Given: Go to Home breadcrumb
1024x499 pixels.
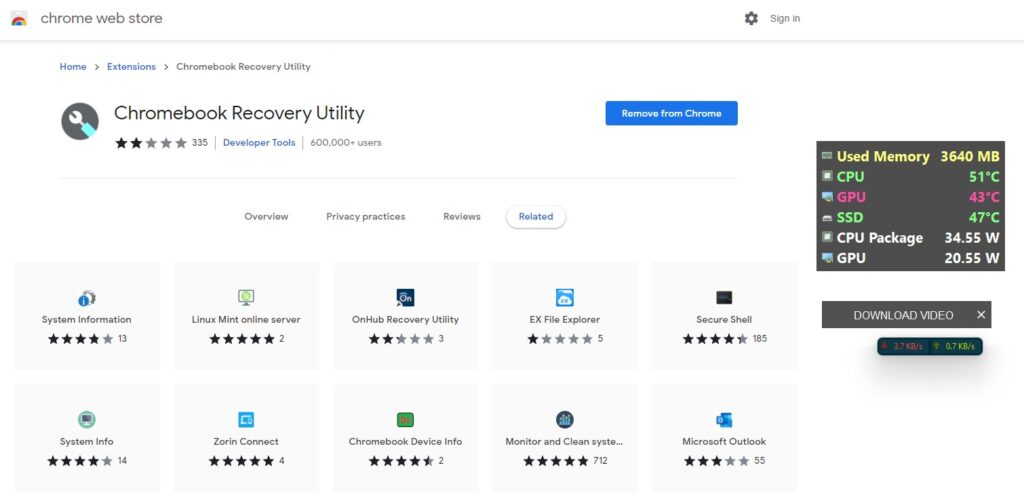Looking at the screenshot, I should 73,67.
